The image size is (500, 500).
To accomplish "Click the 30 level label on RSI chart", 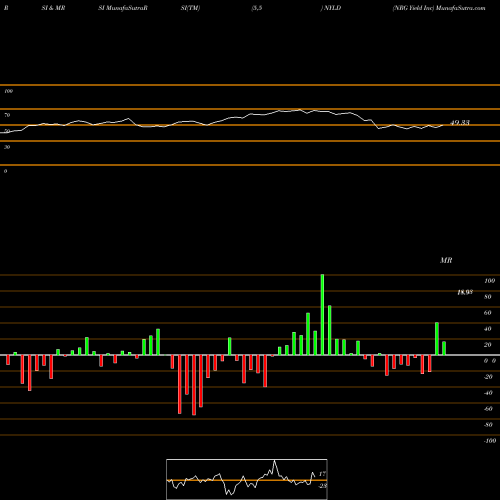I will click(x=7, y=147).
